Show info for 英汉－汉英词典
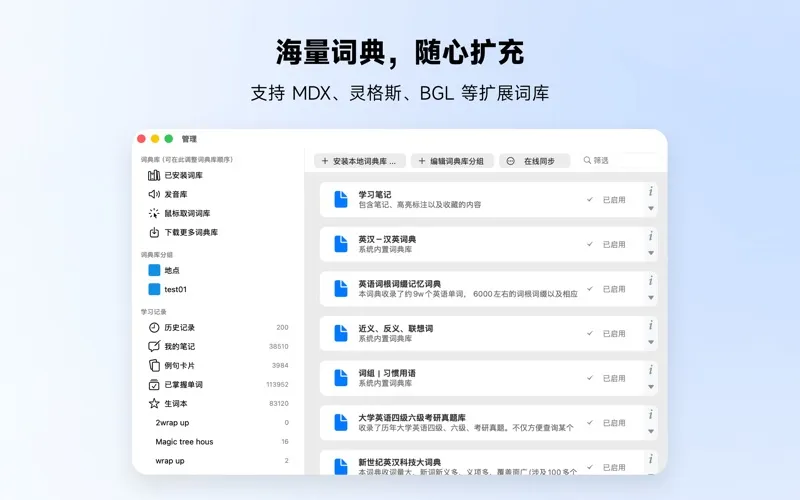The image size is (800, 500). click(x=651, y=236)
